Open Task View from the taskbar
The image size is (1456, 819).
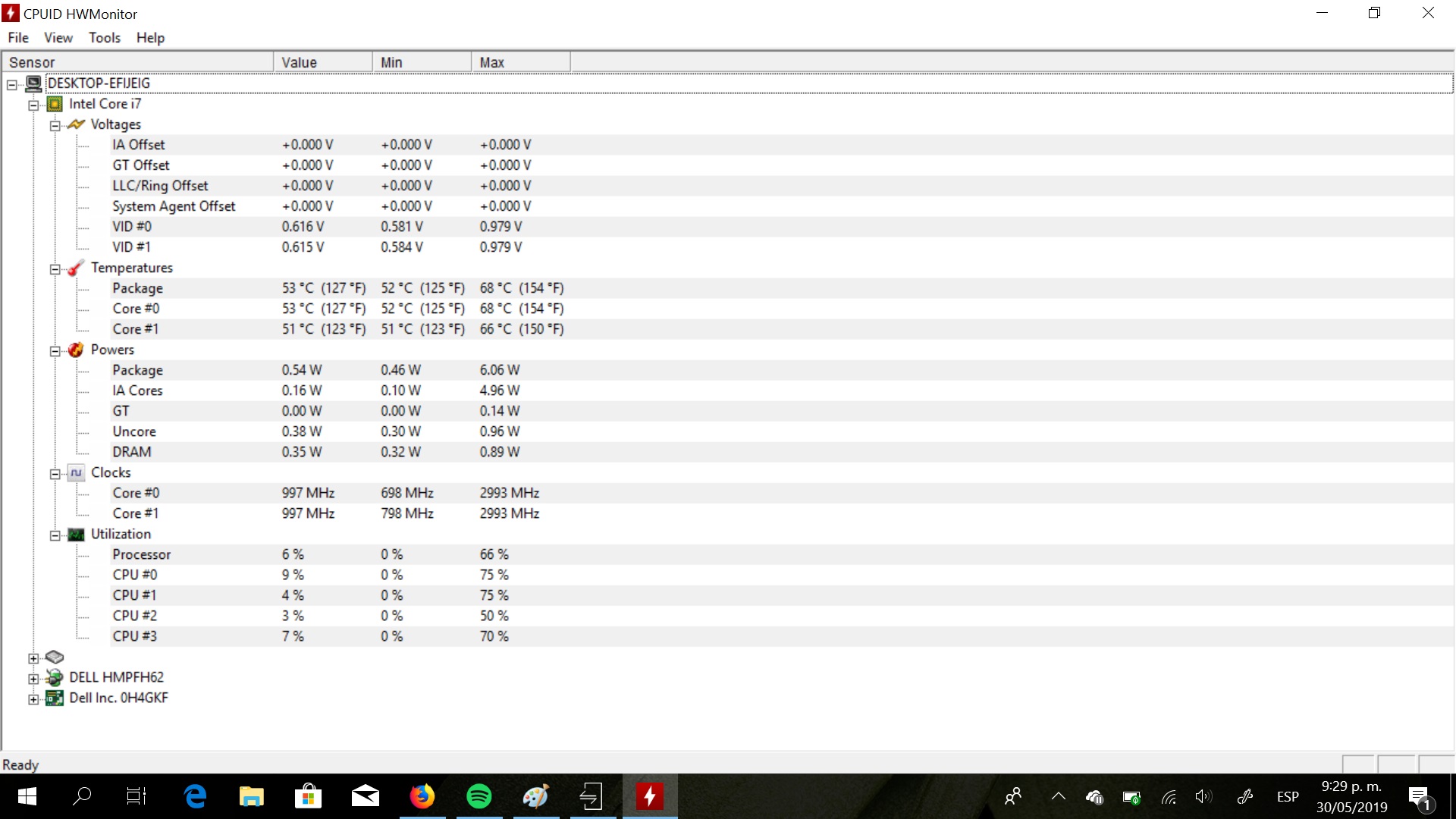click(x=136, y=796)
